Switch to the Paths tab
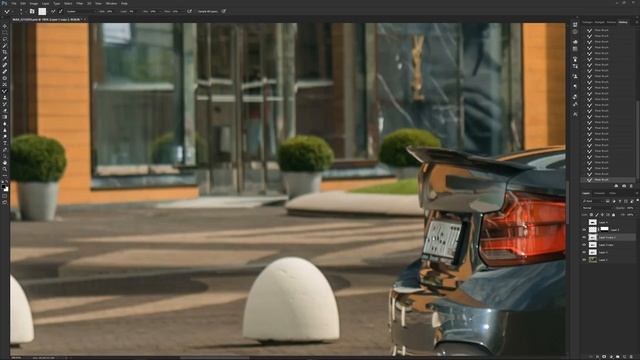Viewport: 640px width, 360px height. coord(613,193)
